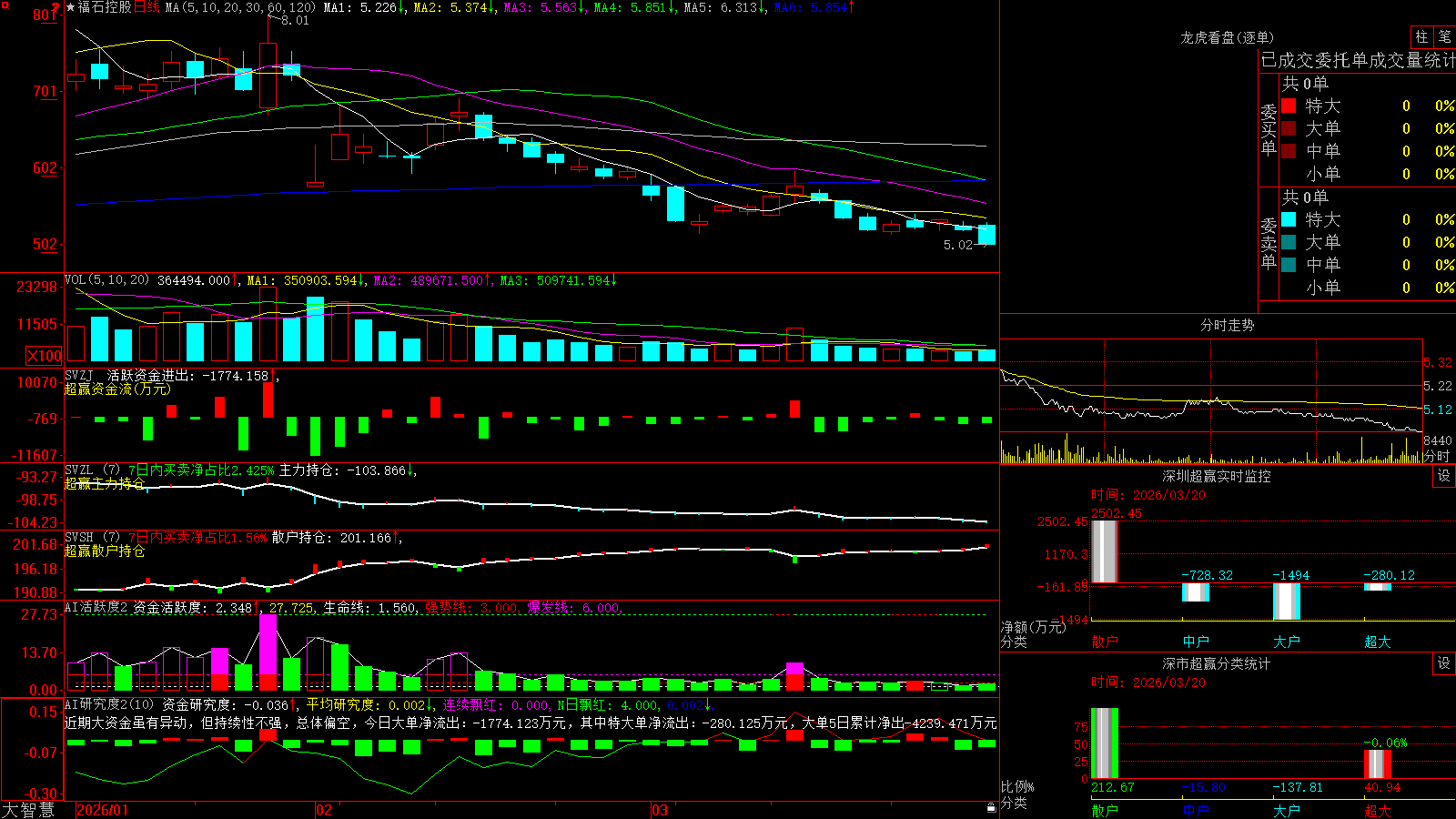Click the VOL(5,10,20) indicator label
This screenshot has width=1456, height=819.
click(x=107, y=280)
